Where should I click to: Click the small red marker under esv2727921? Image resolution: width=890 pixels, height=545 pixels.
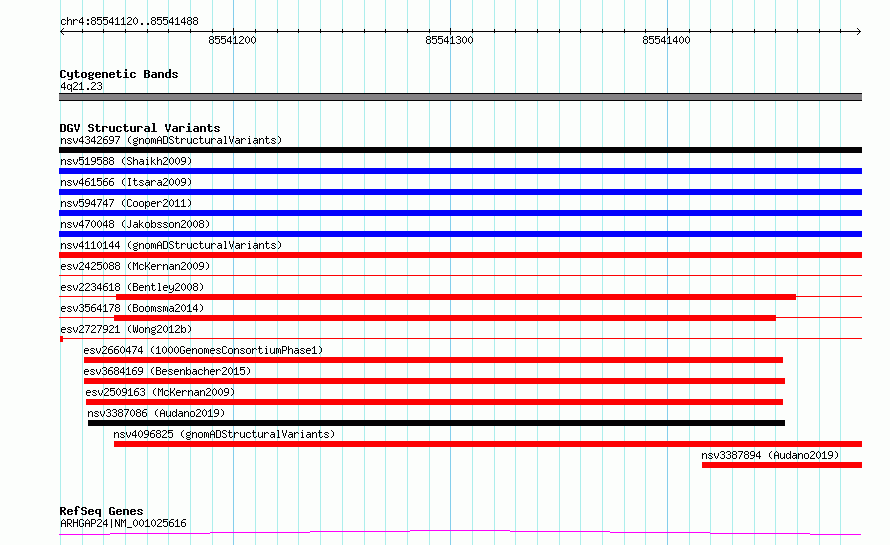pos(61,339)
